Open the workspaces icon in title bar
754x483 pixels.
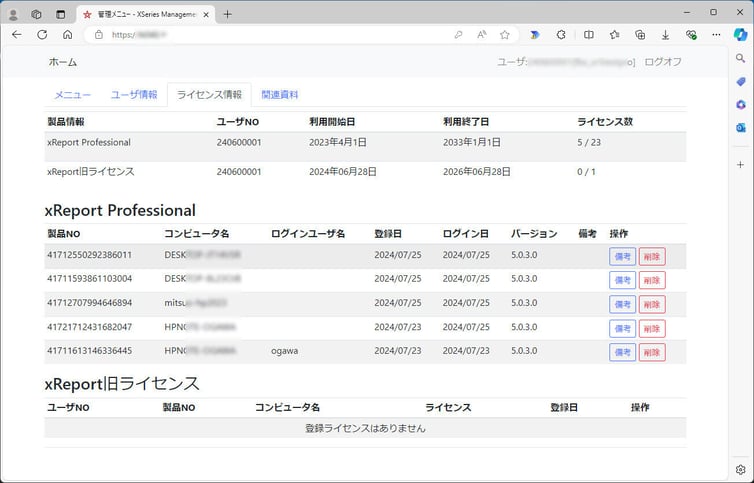pos(37,15)
